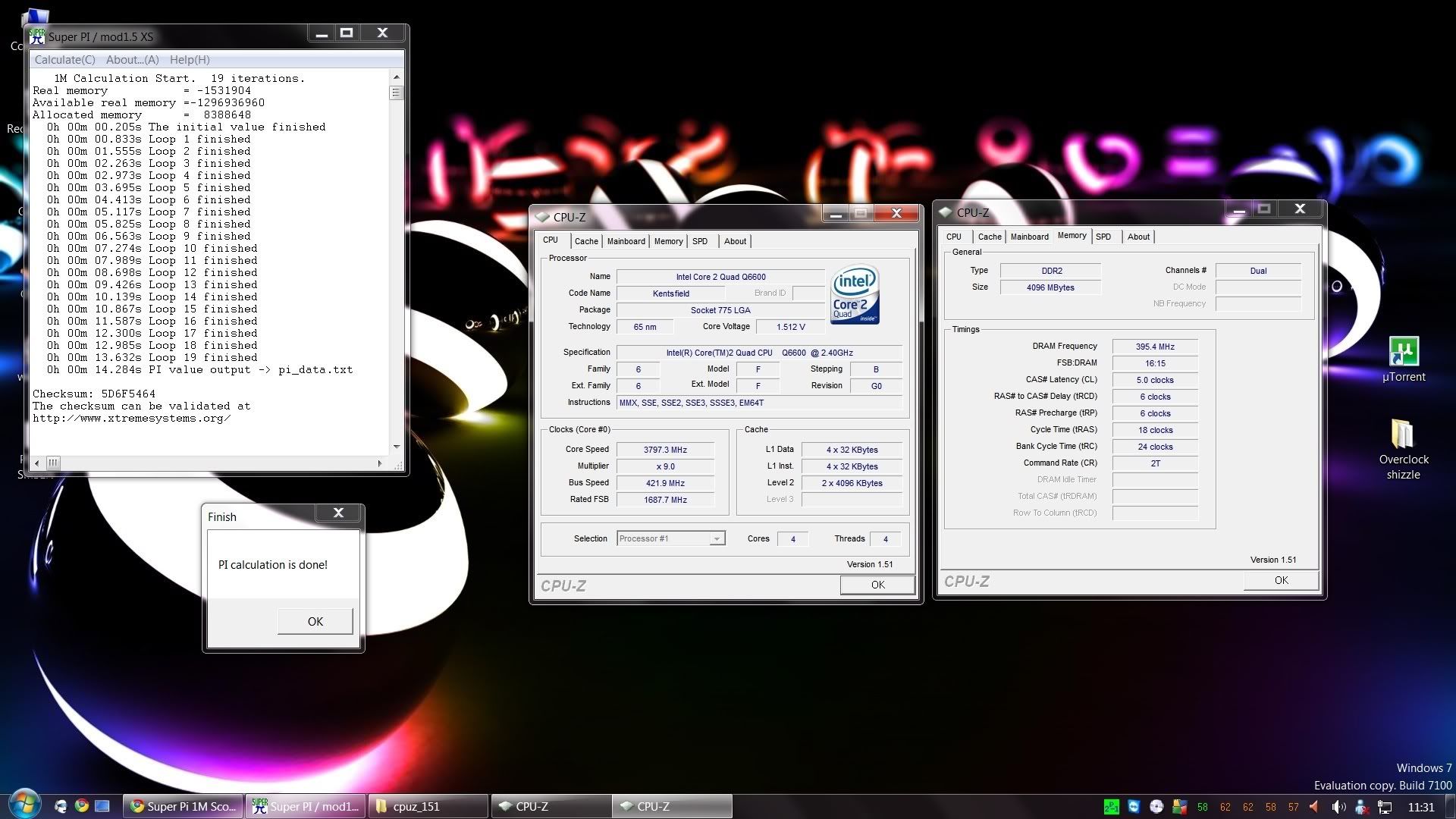Click the Show Desktop quick launch icon
Screen dimensions: 1456x819
click(x=102, y=806)
